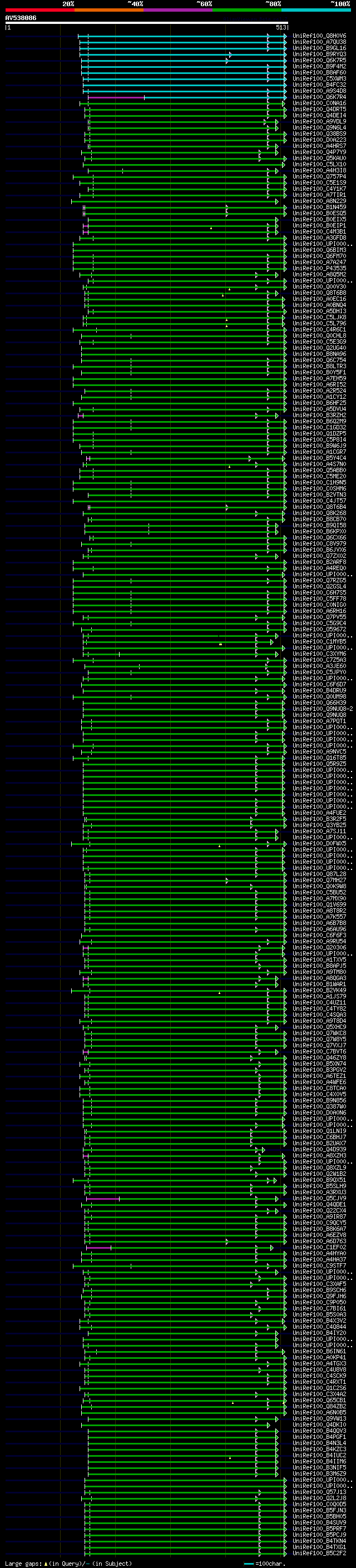
Task: Open hit UniRef100_A7QU38
Action: 319,42
